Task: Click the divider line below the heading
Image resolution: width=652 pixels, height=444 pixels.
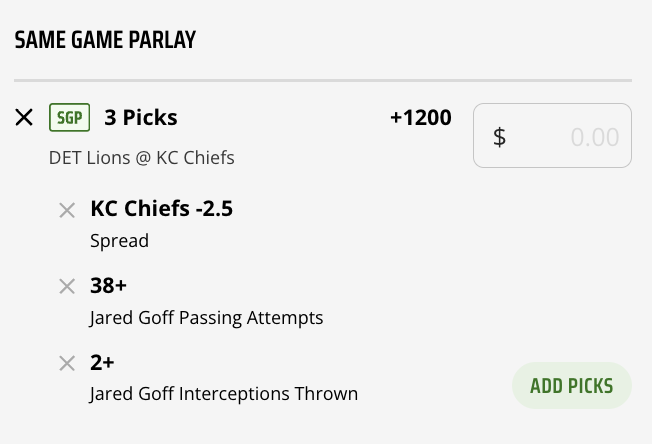Action: click(x=323, y=80)
